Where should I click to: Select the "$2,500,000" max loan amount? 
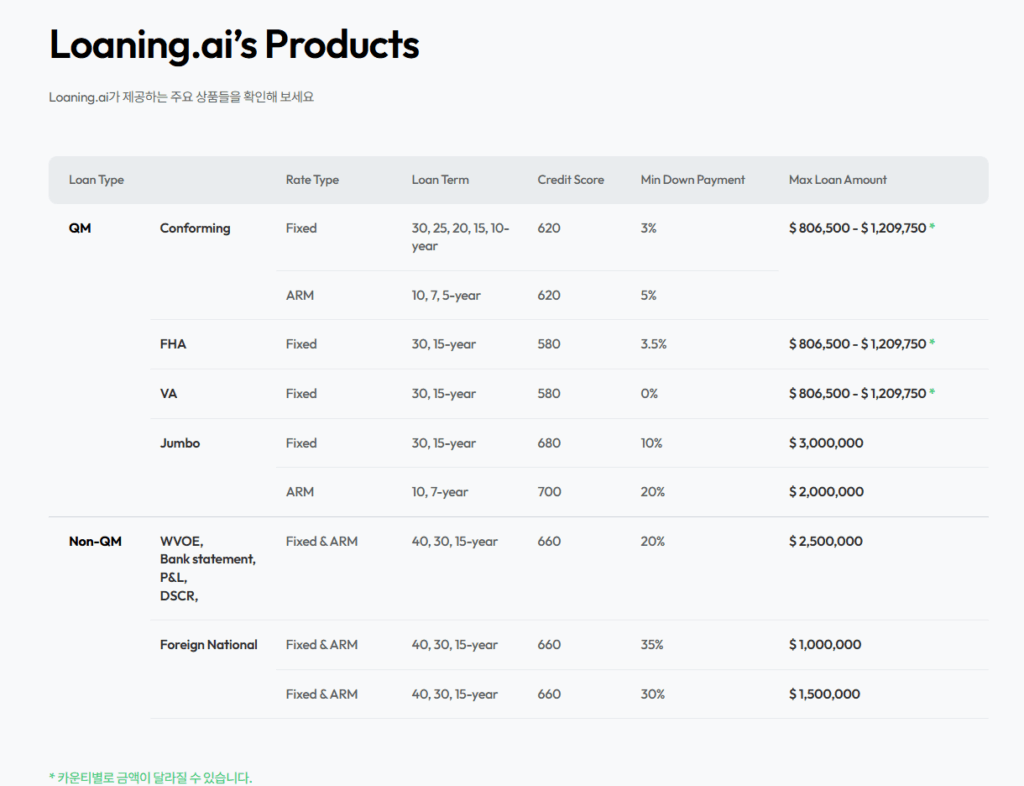point(825,541)
